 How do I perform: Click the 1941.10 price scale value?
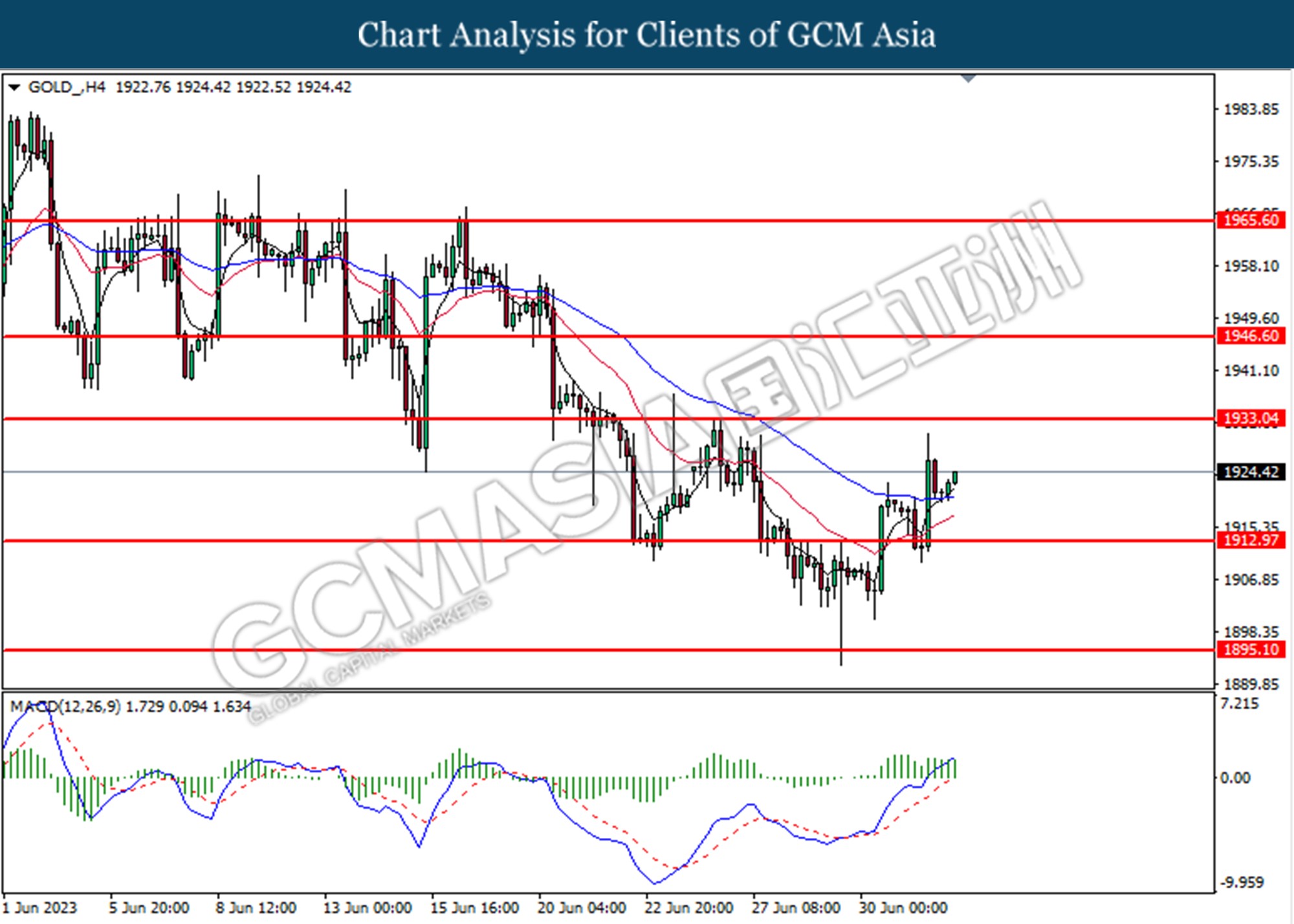(x=1251, y=371)
